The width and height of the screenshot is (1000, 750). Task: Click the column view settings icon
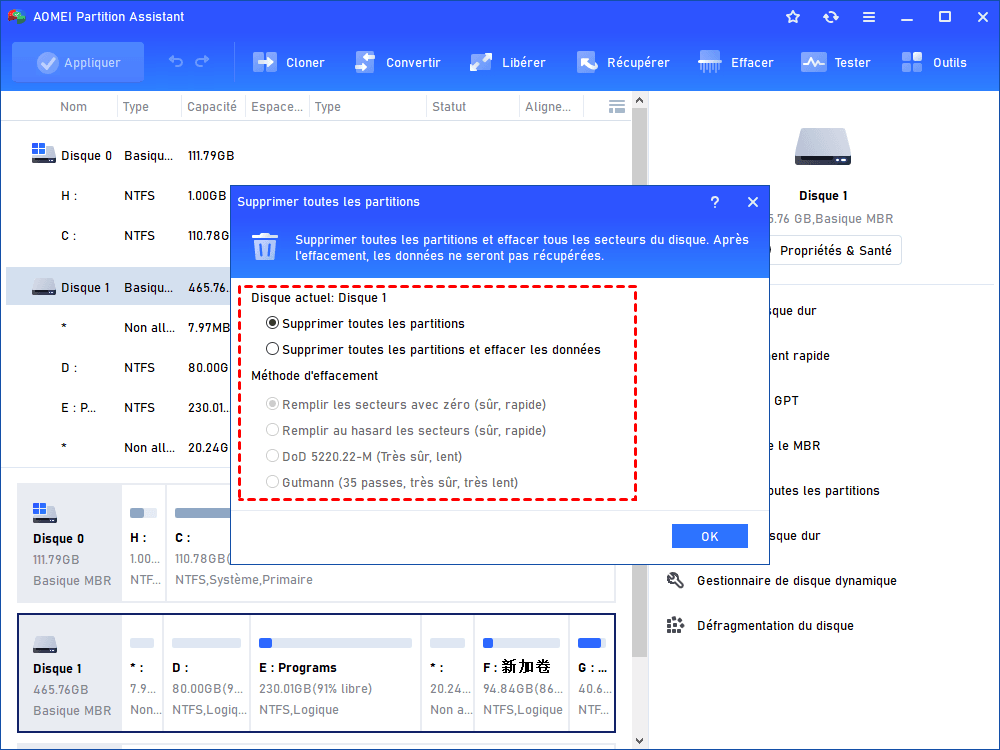[617, 107]
